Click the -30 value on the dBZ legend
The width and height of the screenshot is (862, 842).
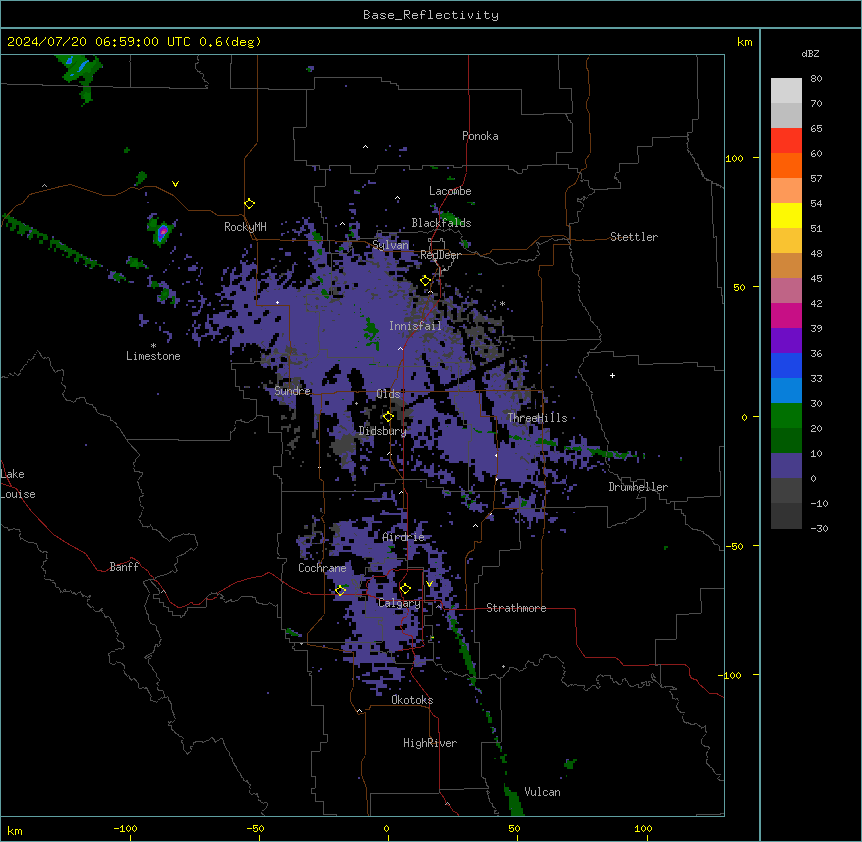click(x=819, y=529)
